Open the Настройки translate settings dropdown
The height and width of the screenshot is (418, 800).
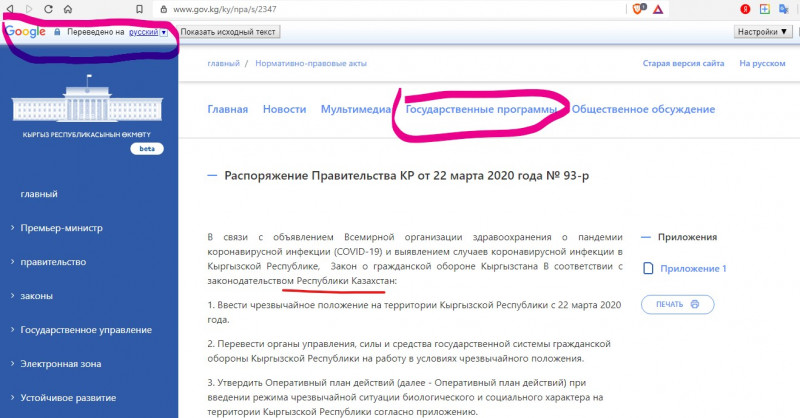762,32
